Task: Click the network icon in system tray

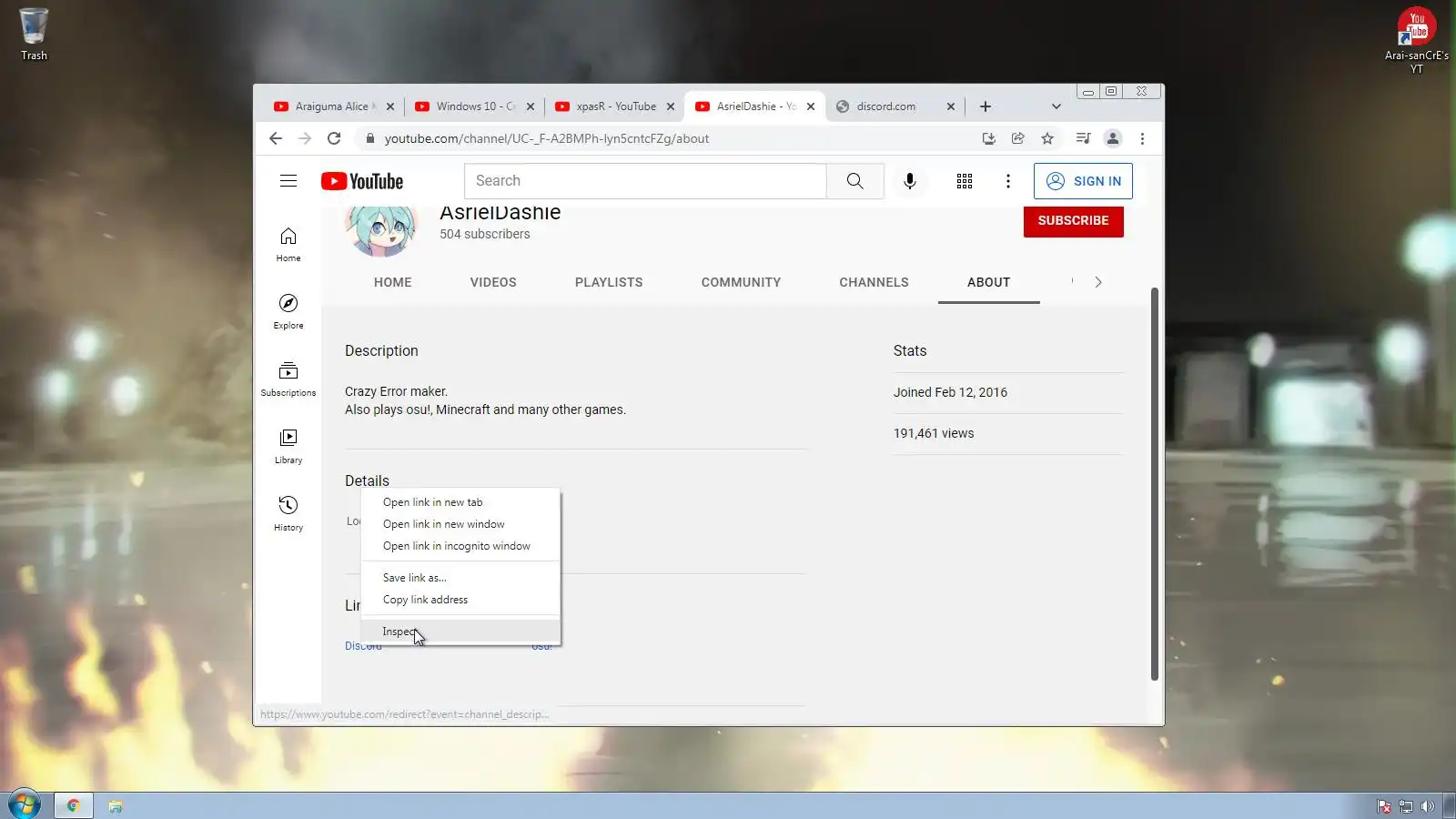Action: (1406, 806)
